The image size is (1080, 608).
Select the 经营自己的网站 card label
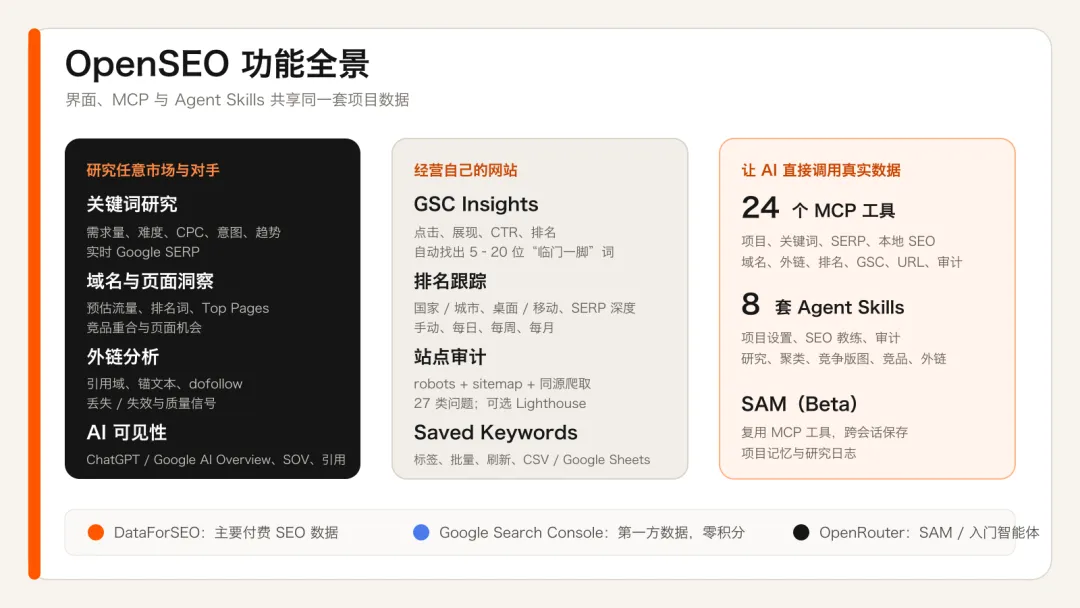466,170
